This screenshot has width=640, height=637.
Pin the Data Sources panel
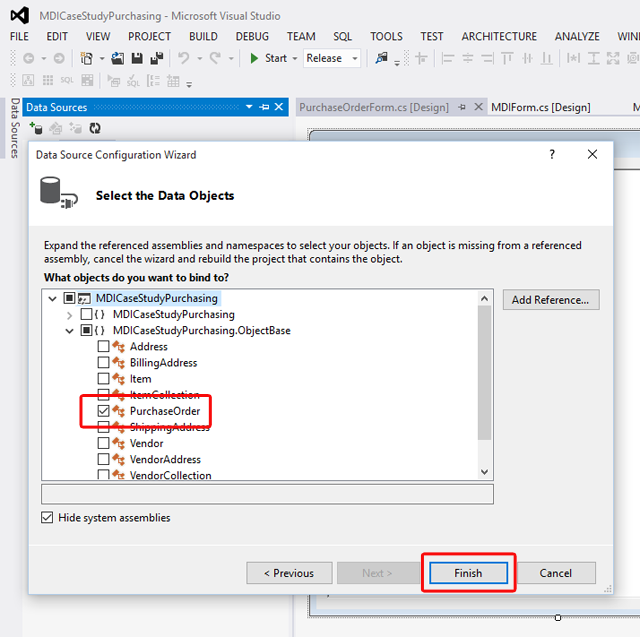pyautogui.click(x=264, y=107)
